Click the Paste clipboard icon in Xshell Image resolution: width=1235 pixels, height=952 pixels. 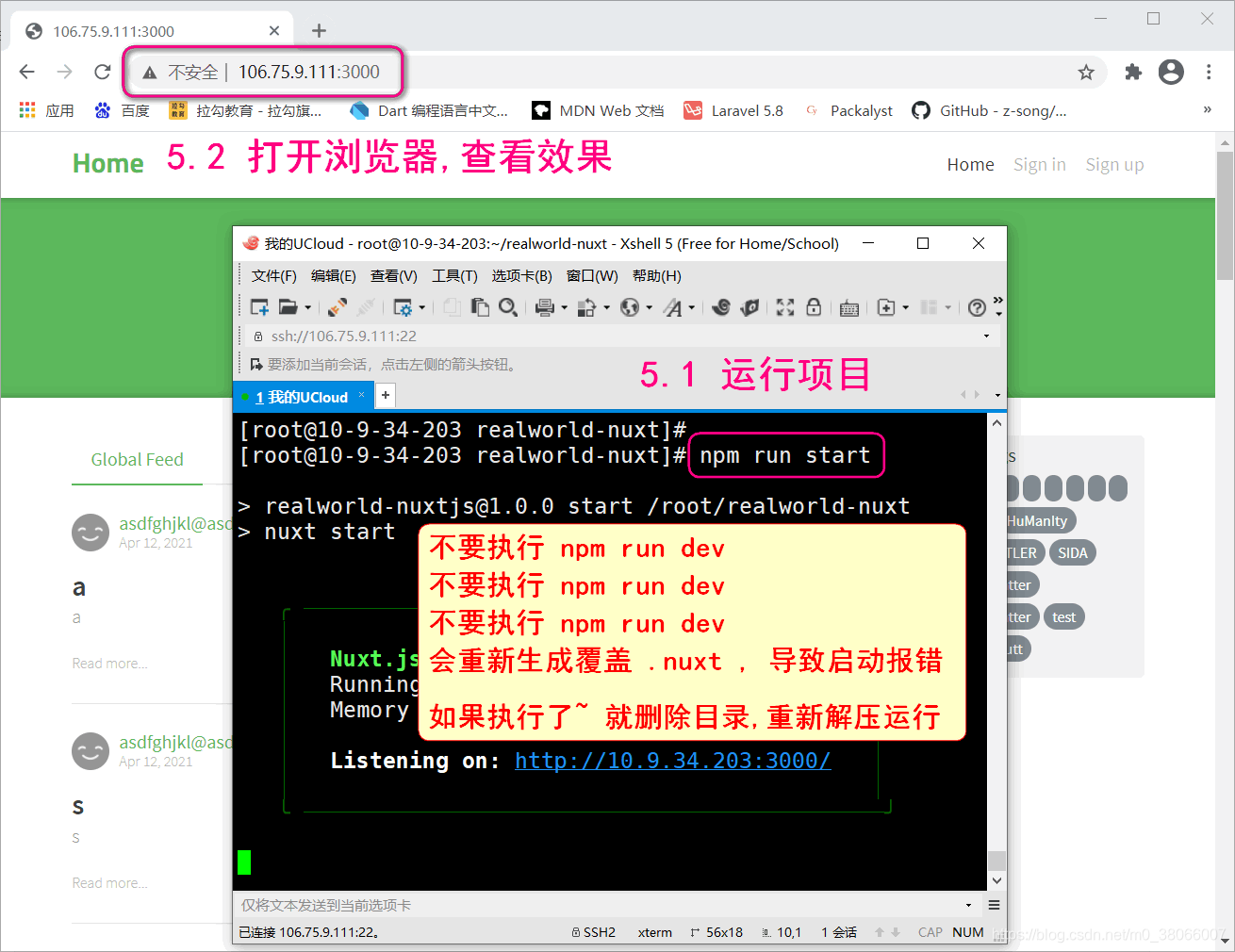(x=480, y=307)
